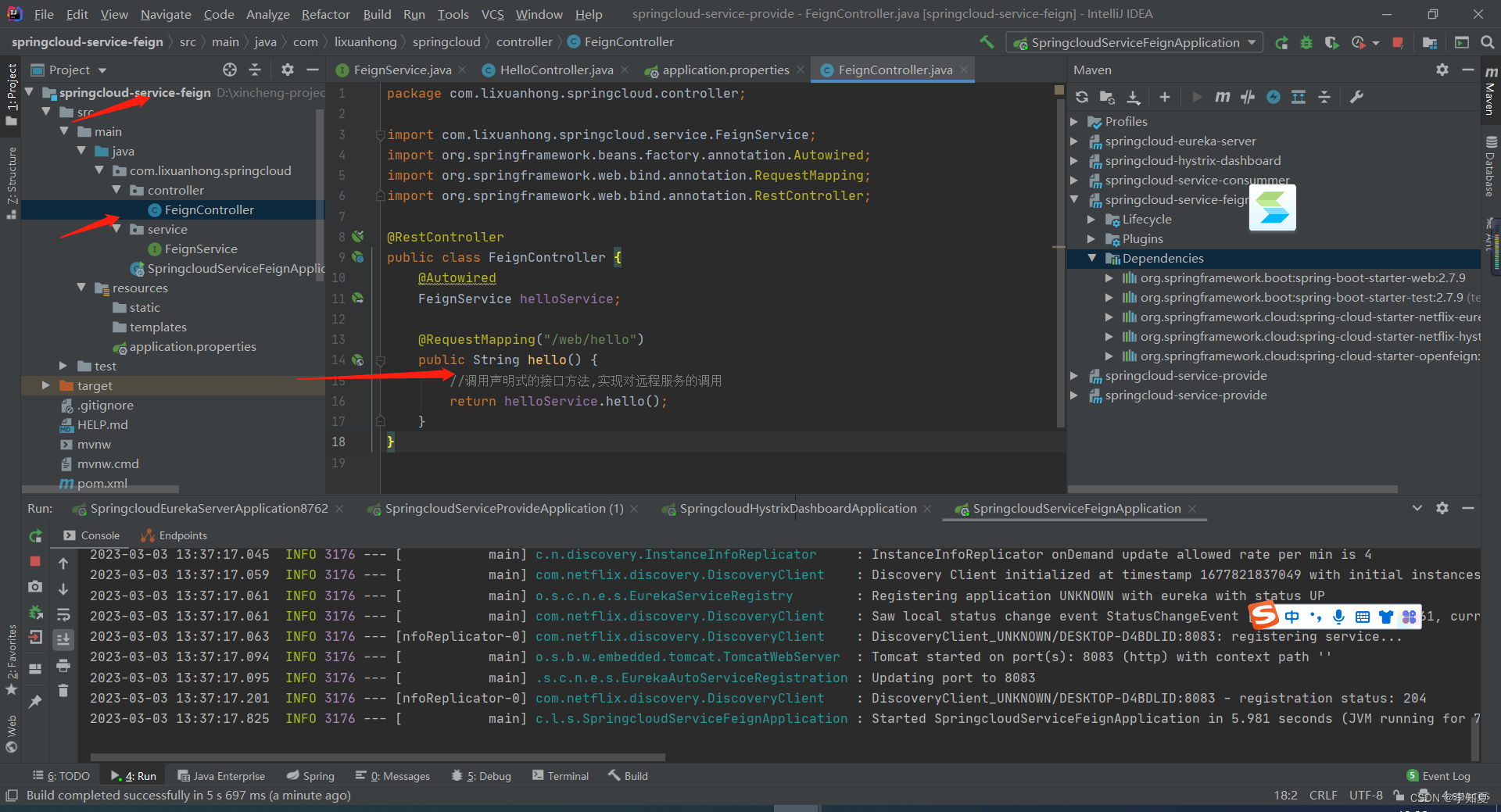Click Execute Maven Goal 'm' icon

click(1222, 97)
